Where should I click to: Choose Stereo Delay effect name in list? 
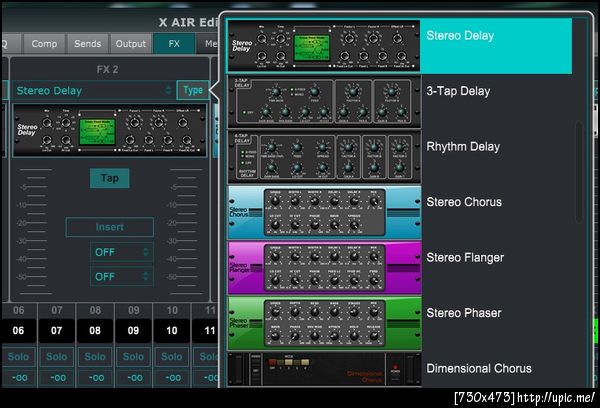point(460,36)
